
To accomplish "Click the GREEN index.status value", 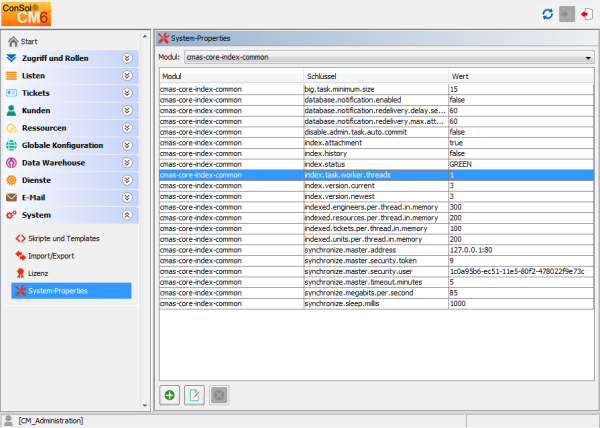I will coord(460,164).
